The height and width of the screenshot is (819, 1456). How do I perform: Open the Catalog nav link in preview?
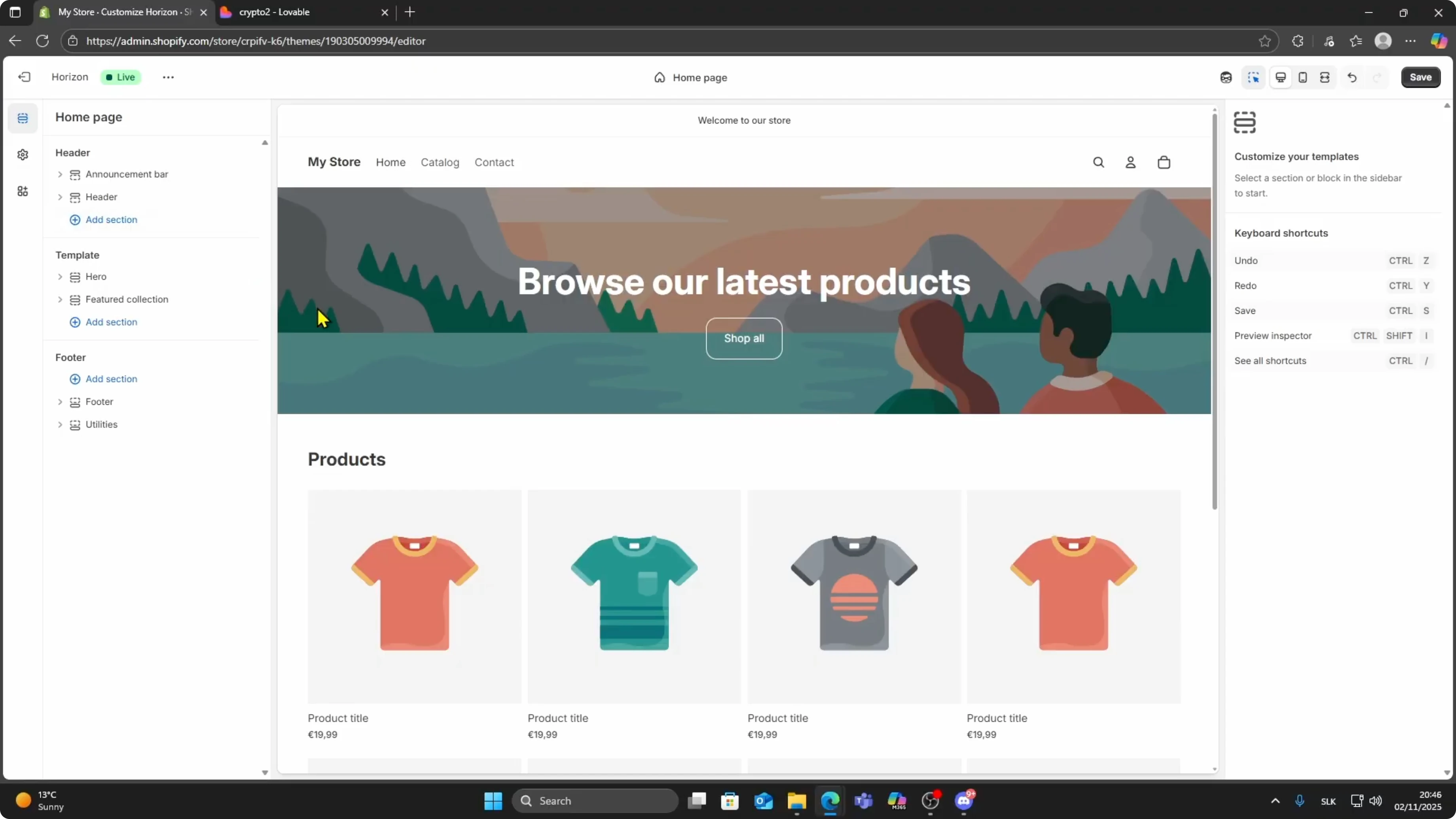pyautogui.click(x=440, y=162)
